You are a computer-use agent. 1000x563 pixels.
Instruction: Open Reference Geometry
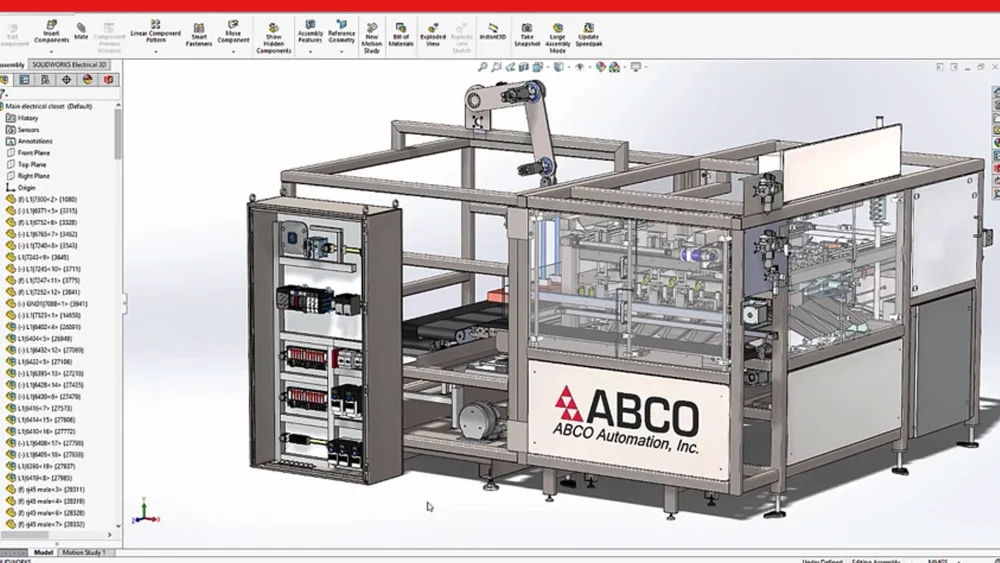point(342,32)
